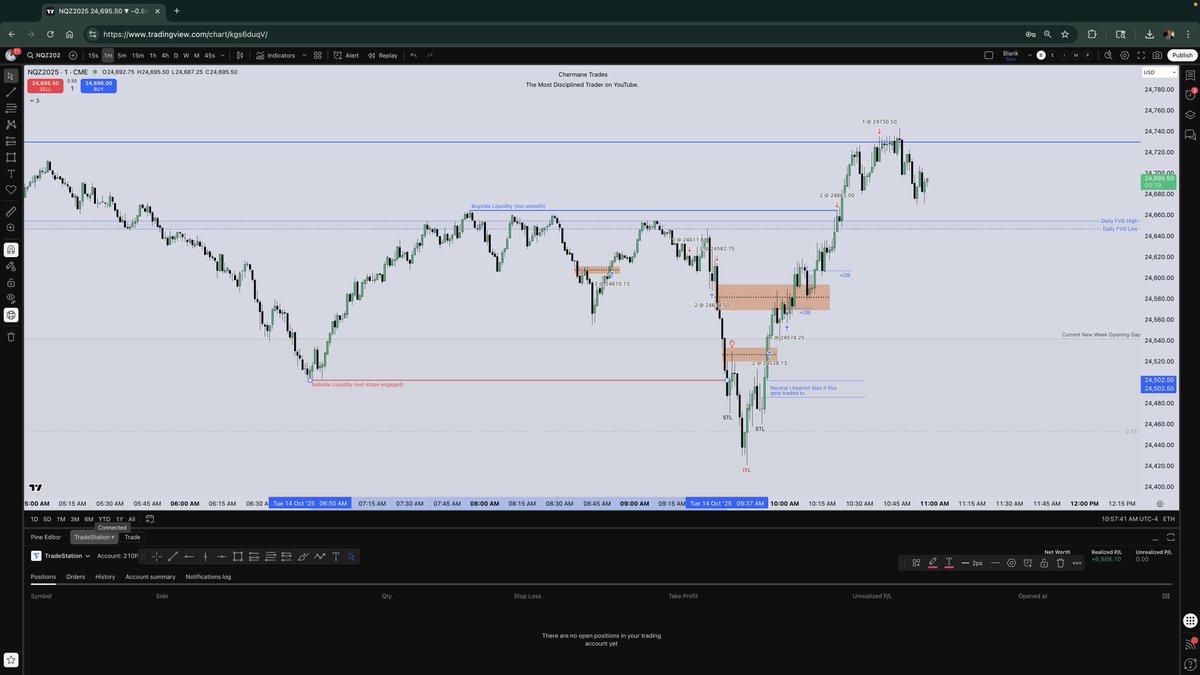Open quick search icon in top toolbar
Screen dimensions: 1200x675
[x=1108, y=56]
